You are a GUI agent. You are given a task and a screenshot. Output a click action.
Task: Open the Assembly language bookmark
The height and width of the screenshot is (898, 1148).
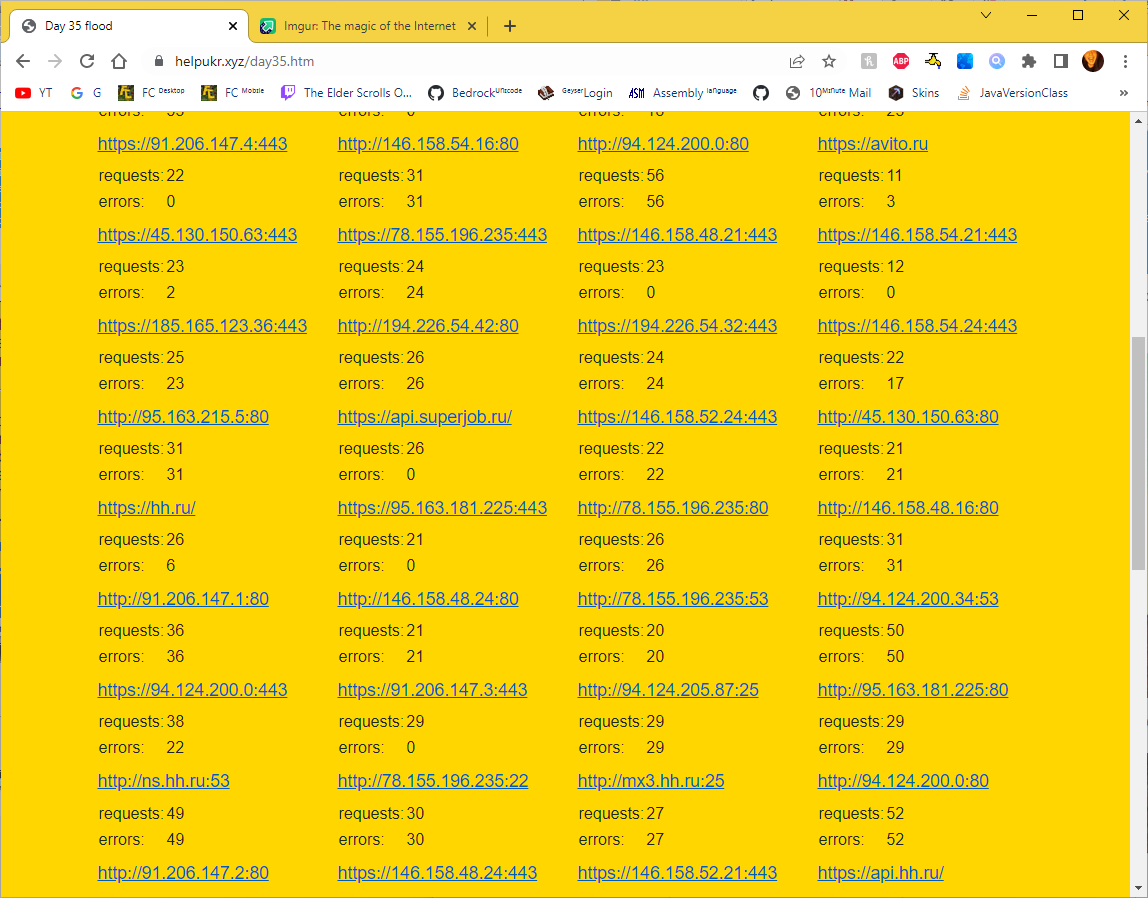point(683,93)
